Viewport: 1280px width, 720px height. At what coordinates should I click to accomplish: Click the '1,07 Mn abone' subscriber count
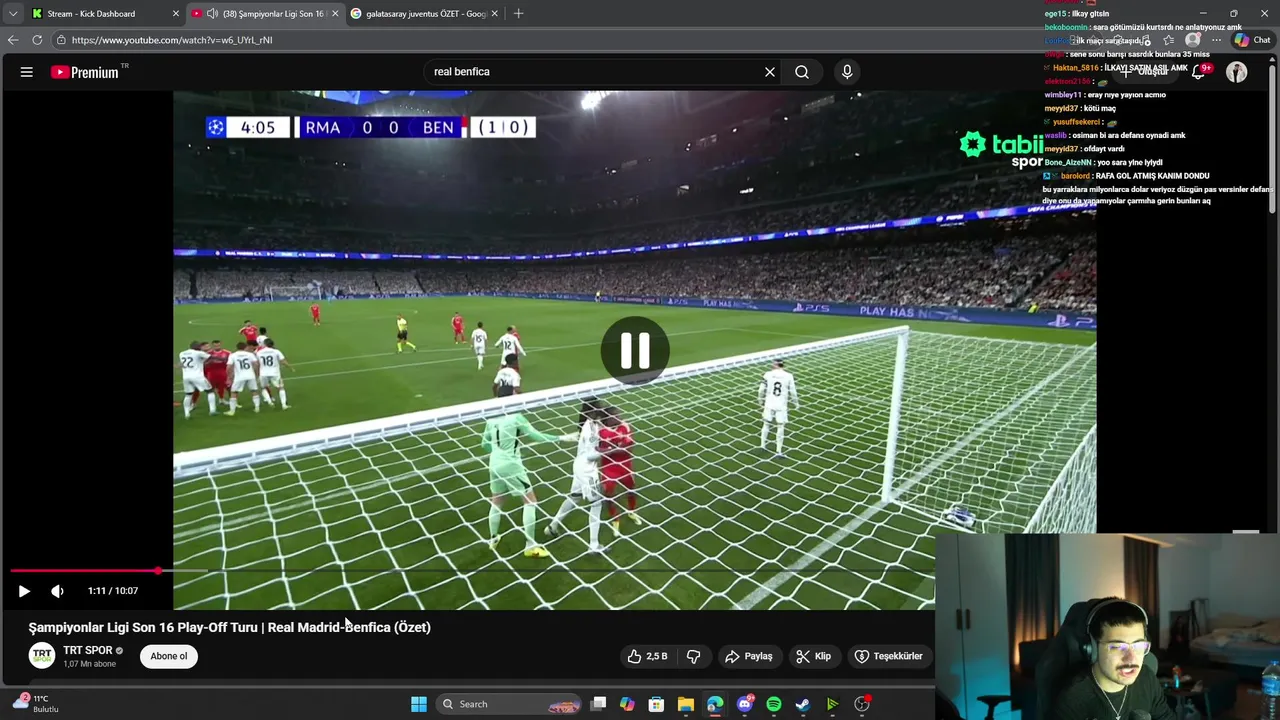(x=90, y=664)
